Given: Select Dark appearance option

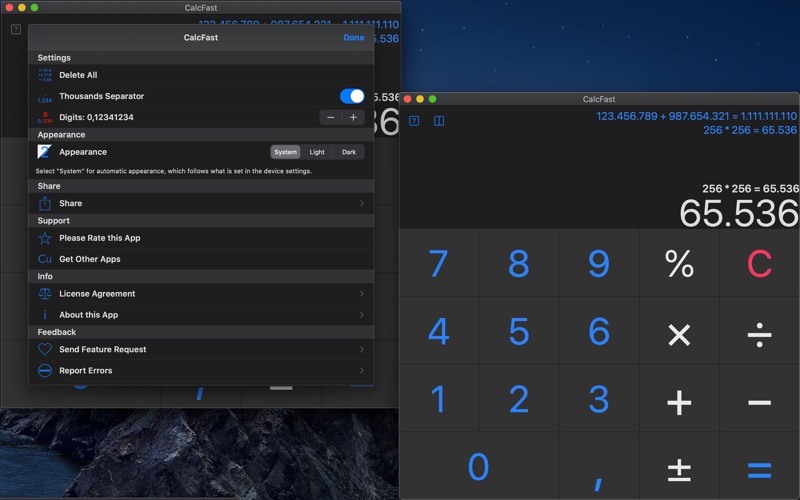Looking at the screenshot, I should [349, 152].
